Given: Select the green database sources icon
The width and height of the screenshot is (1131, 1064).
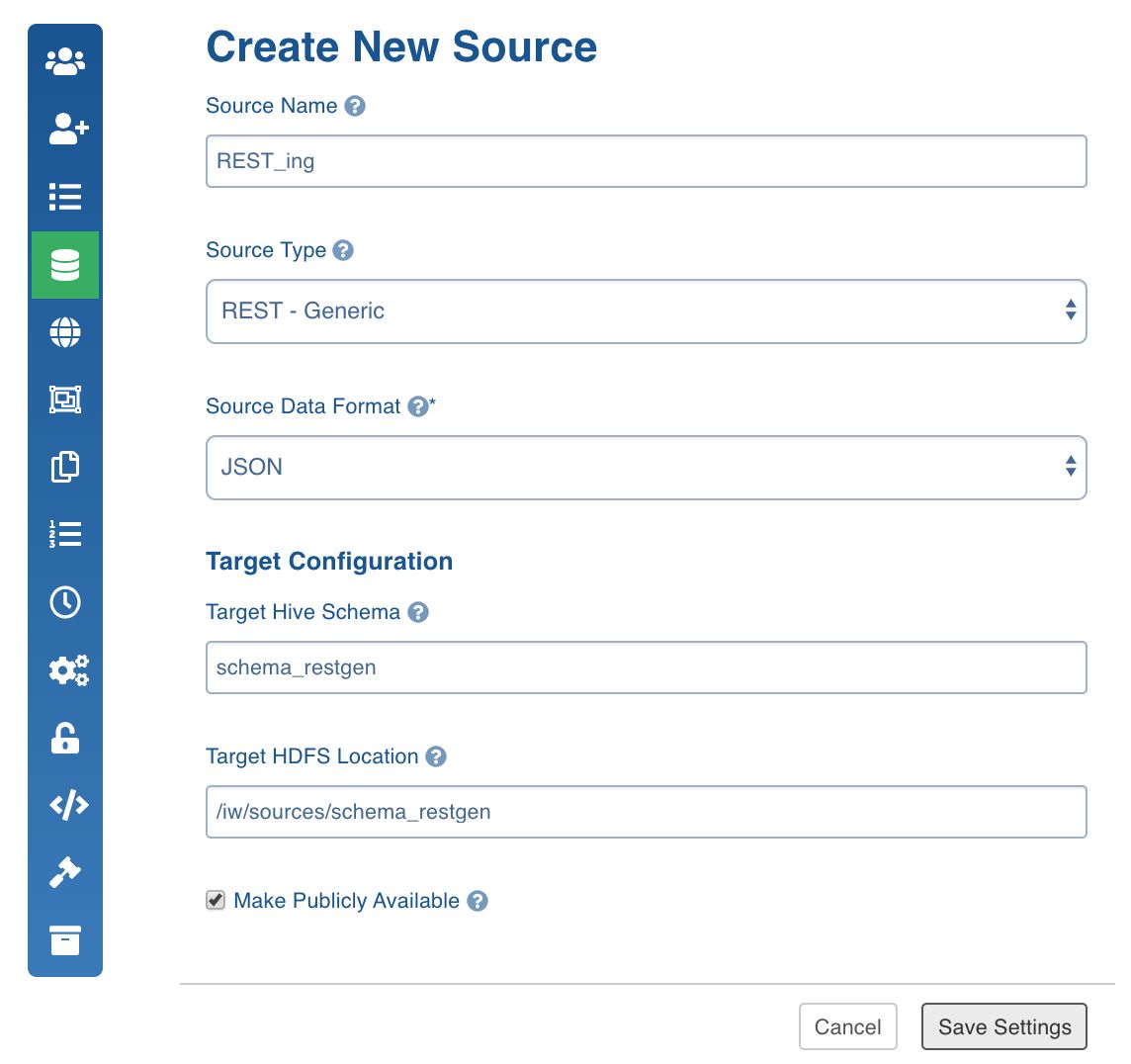Looking at the screenshot, I should [65, 265].
